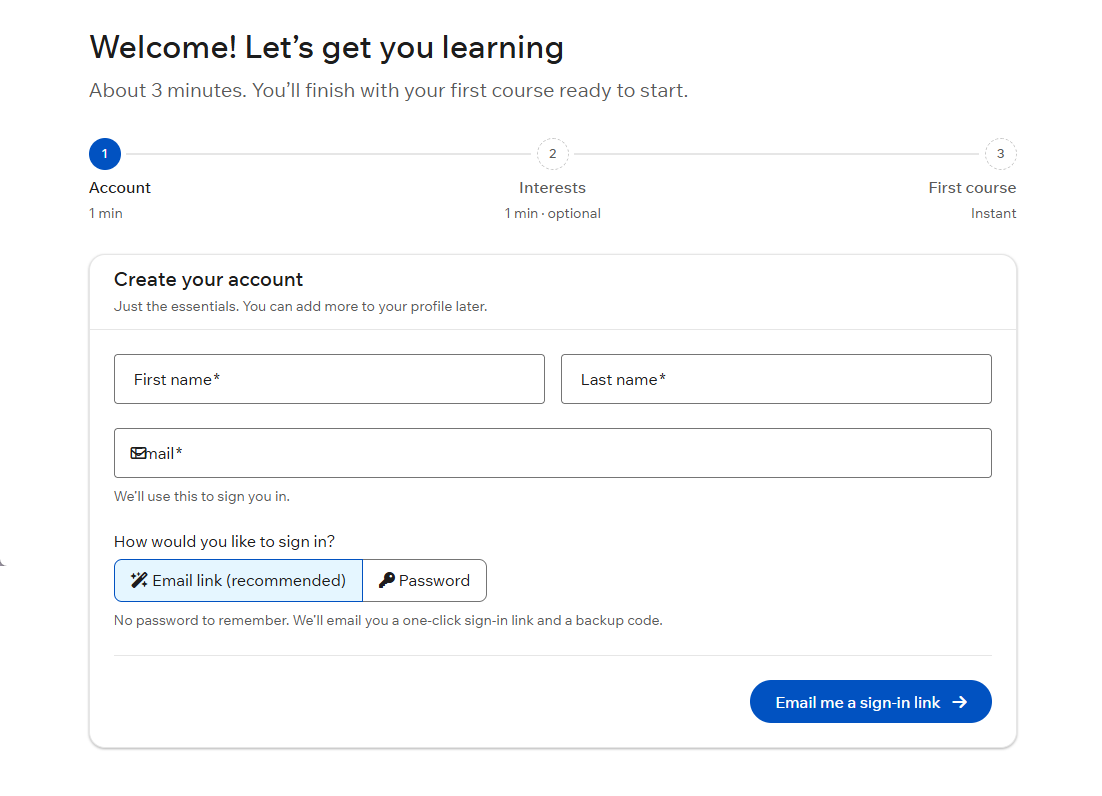The image size is (1102, 796).
Task: Click the 'First course' step label
Action: [x=972, y=188]
